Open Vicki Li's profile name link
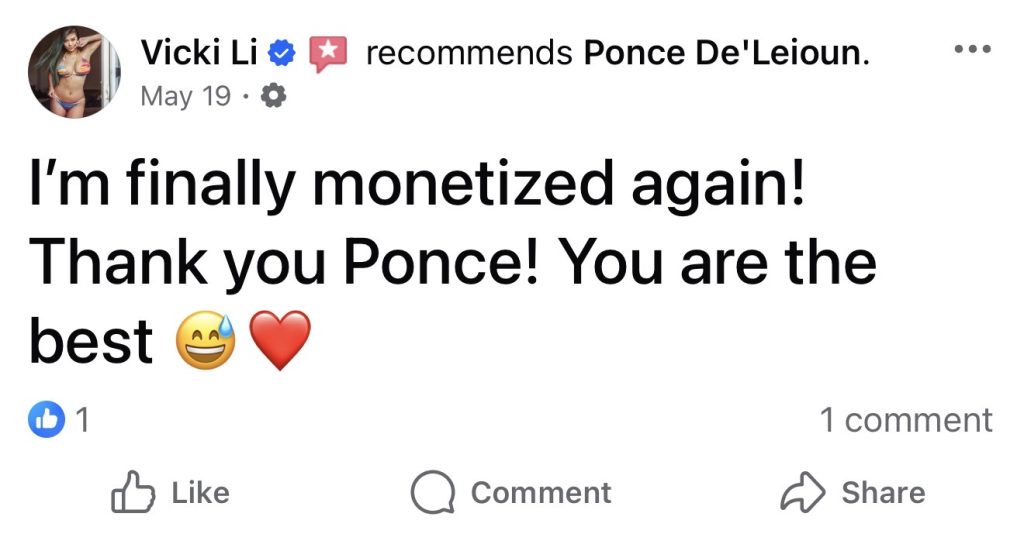1024x534 pixels. point(199,54)
